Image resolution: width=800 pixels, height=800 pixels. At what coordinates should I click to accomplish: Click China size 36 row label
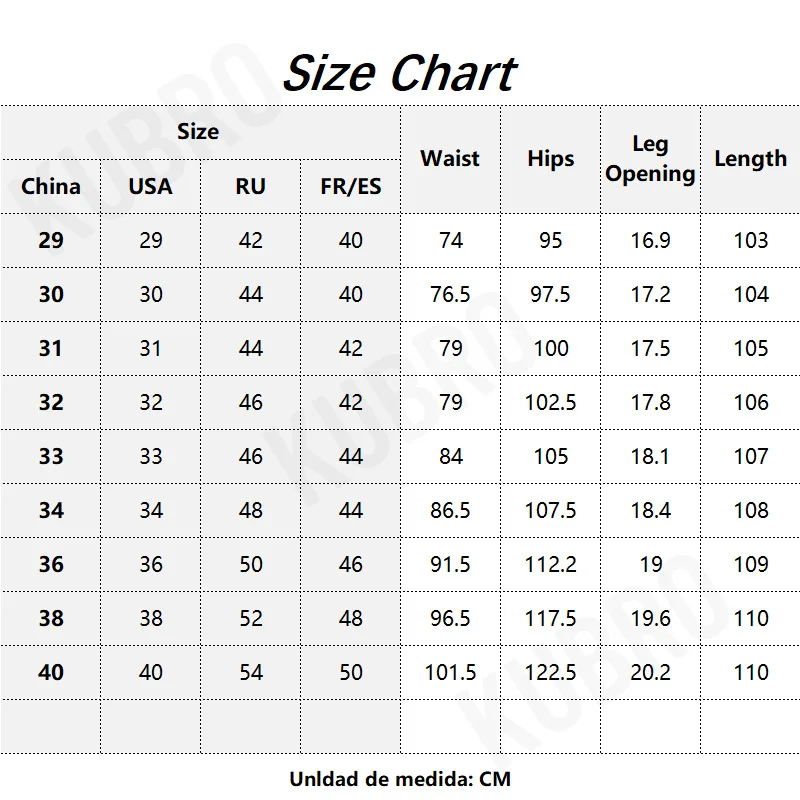(51, 564)
